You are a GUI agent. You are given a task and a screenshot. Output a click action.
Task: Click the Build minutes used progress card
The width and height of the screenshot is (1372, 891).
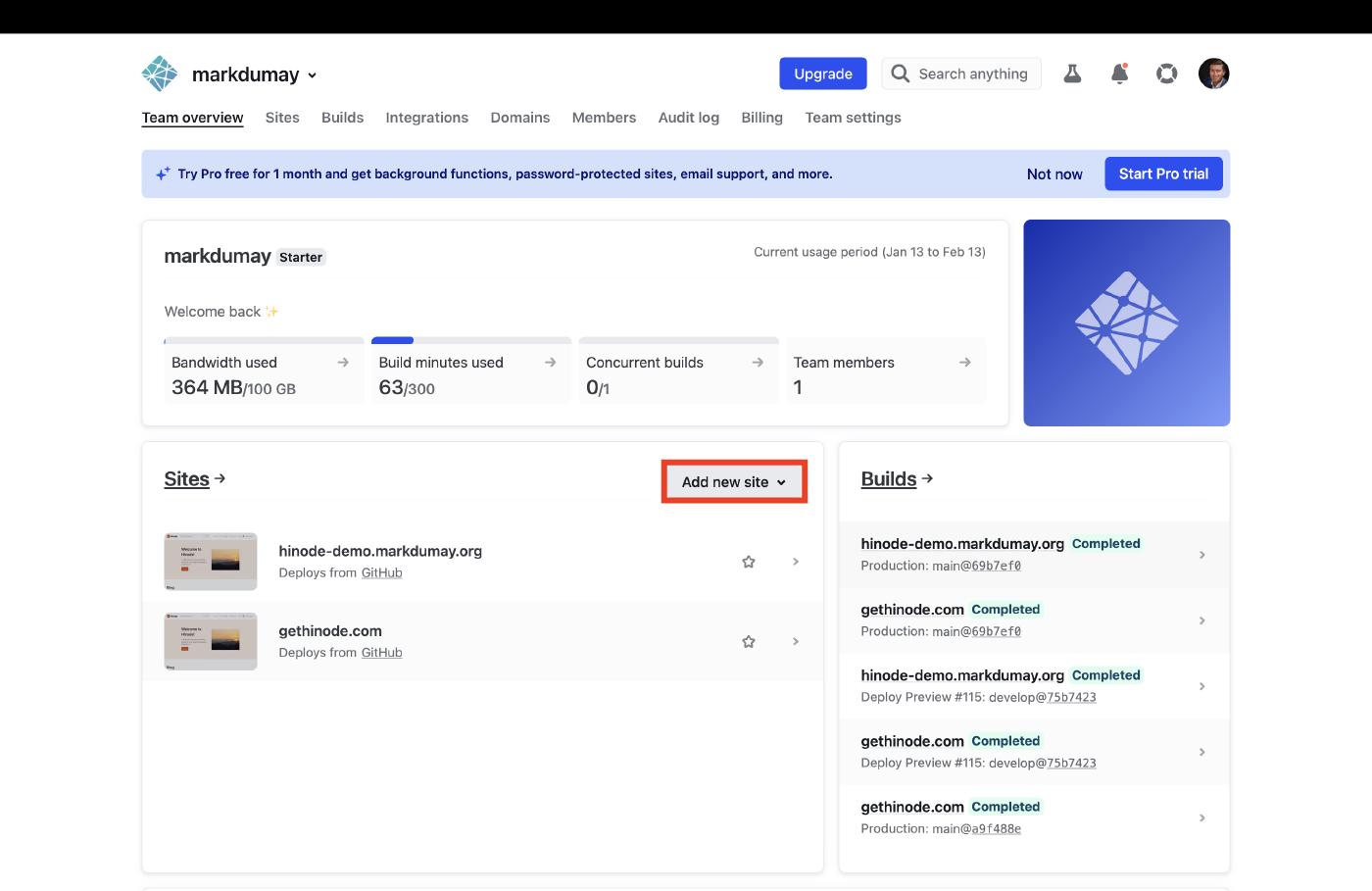470,374
